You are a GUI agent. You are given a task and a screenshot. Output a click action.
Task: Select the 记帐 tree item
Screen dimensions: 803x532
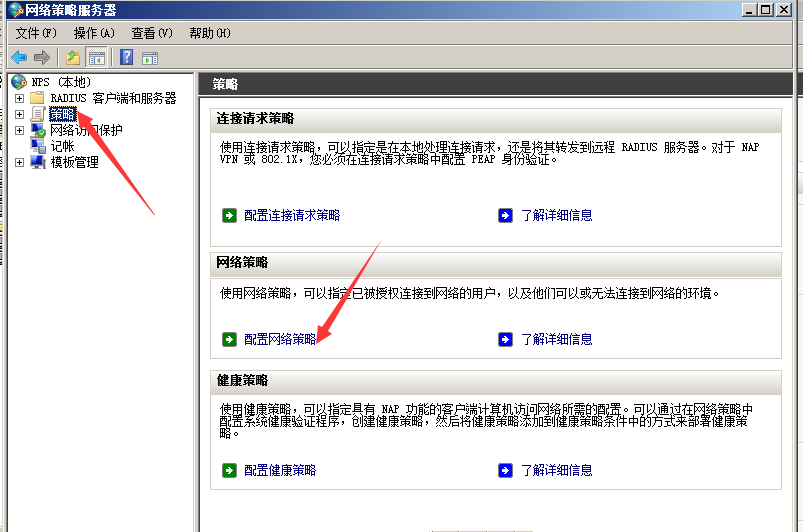pos(62,146)
